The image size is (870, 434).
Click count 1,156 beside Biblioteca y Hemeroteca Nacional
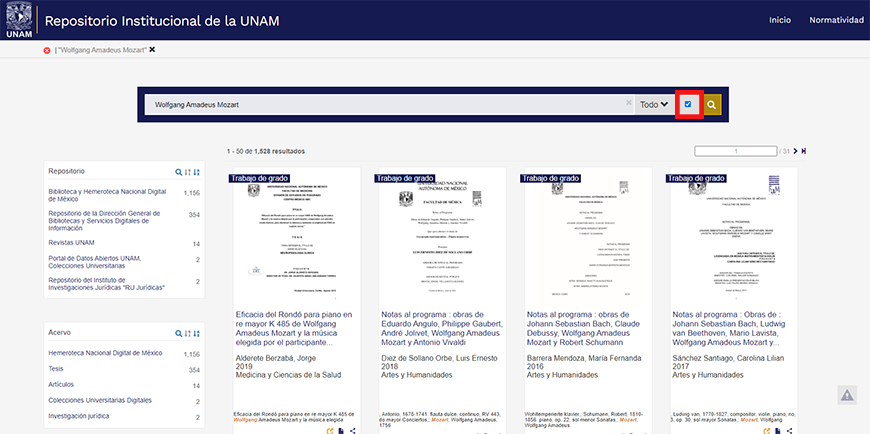191,193
